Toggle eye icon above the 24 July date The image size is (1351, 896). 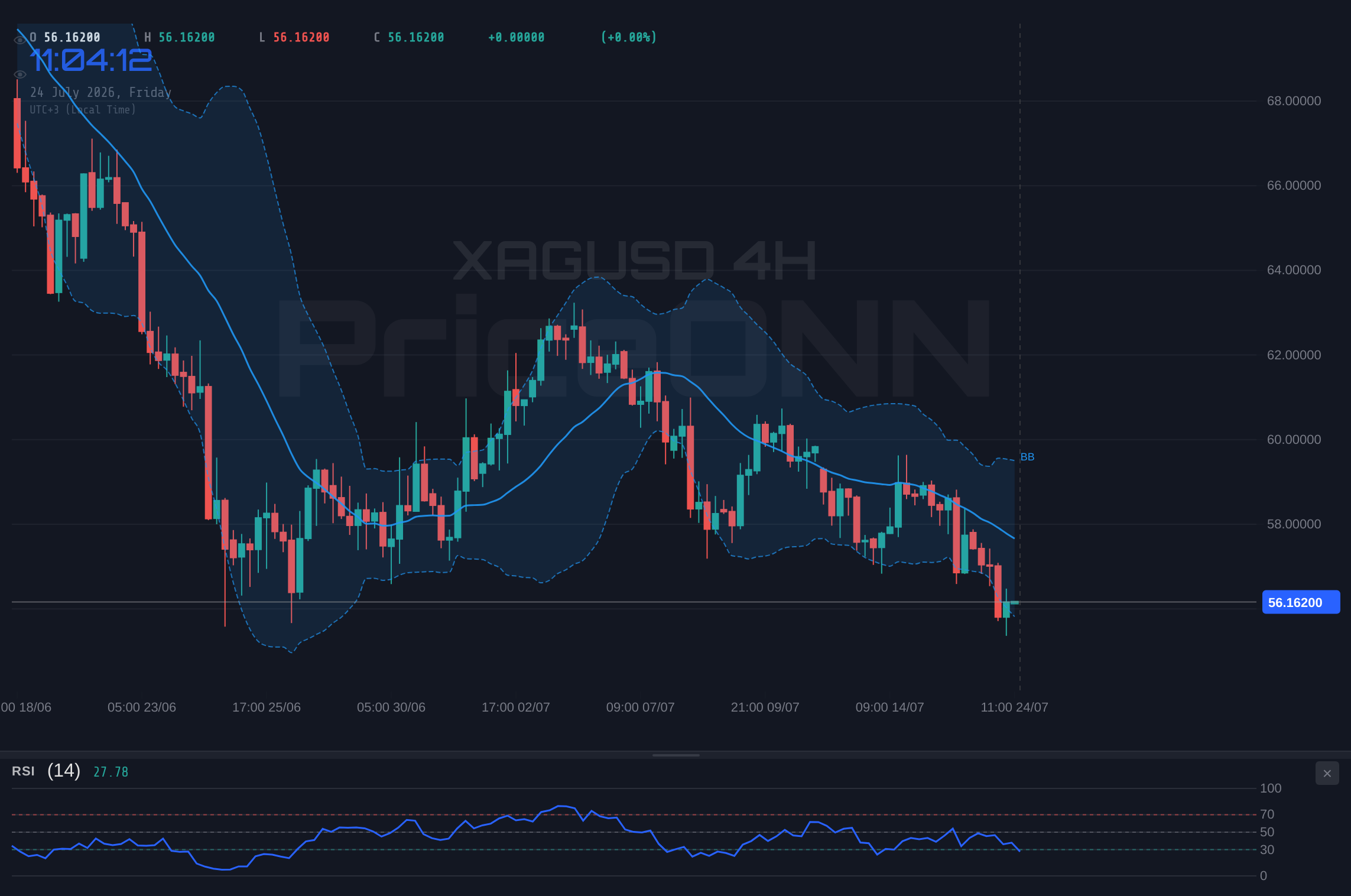click(20, 74)
